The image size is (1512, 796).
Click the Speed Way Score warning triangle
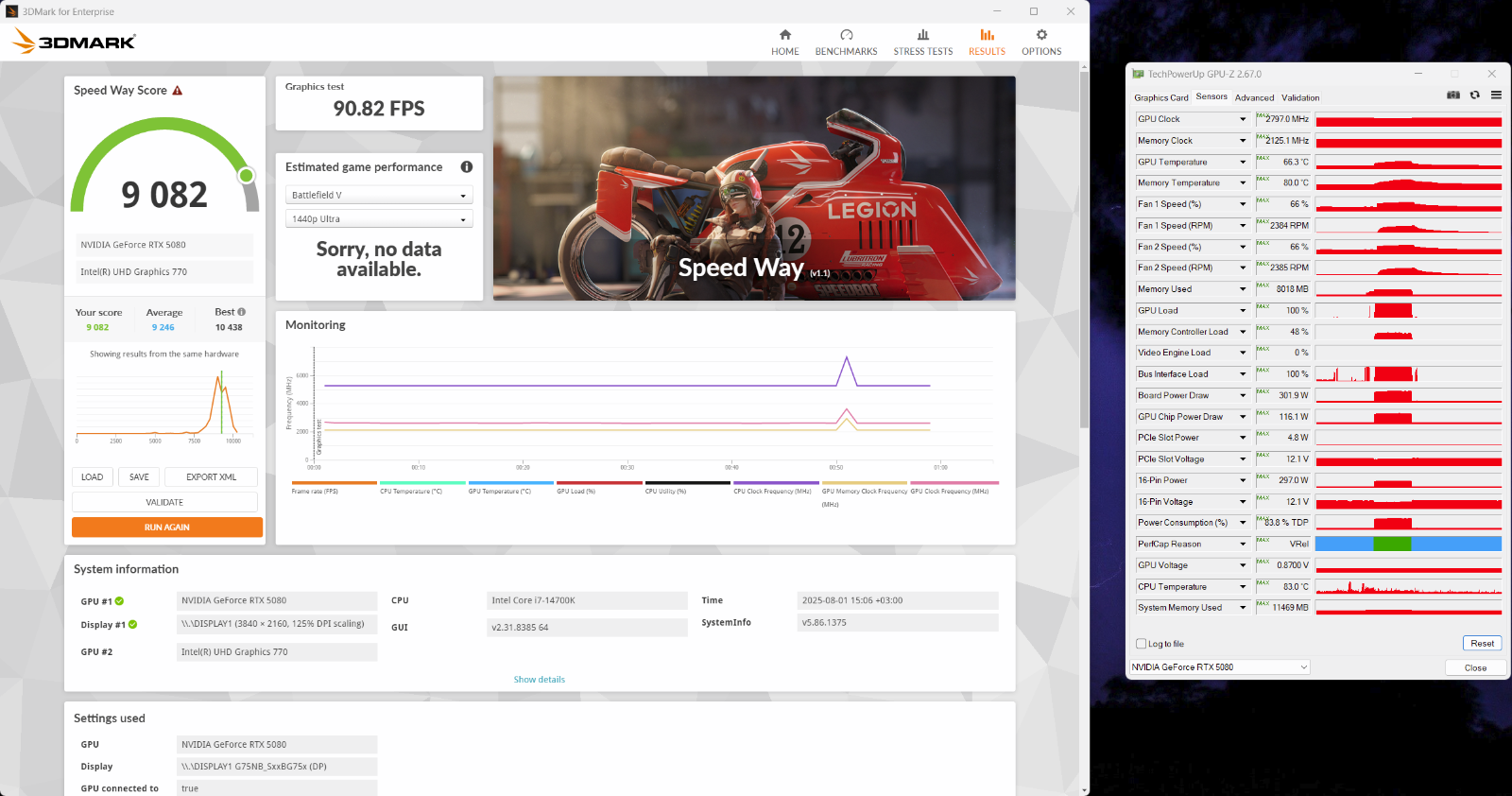(177, 91)
